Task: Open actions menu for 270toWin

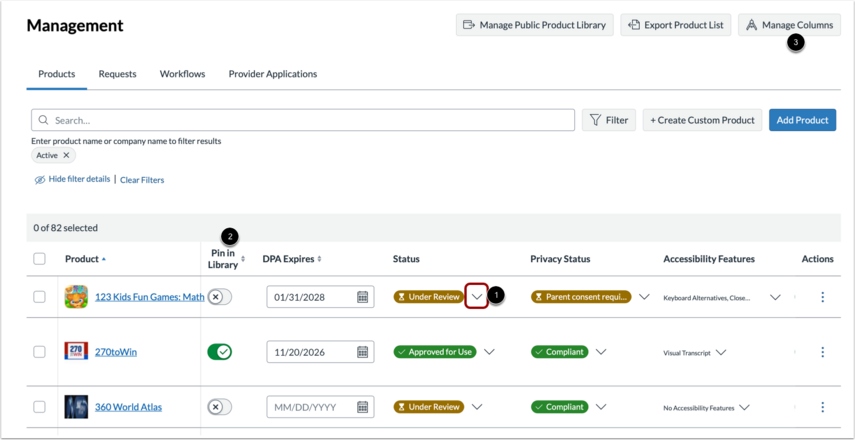Action: point(822,352)
